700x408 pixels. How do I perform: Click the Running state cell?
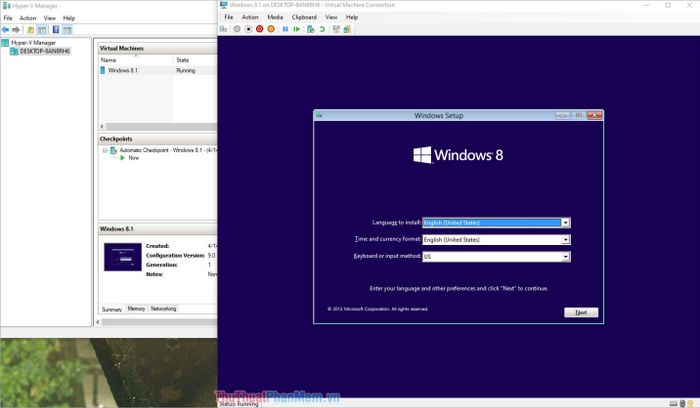point(186,71)
